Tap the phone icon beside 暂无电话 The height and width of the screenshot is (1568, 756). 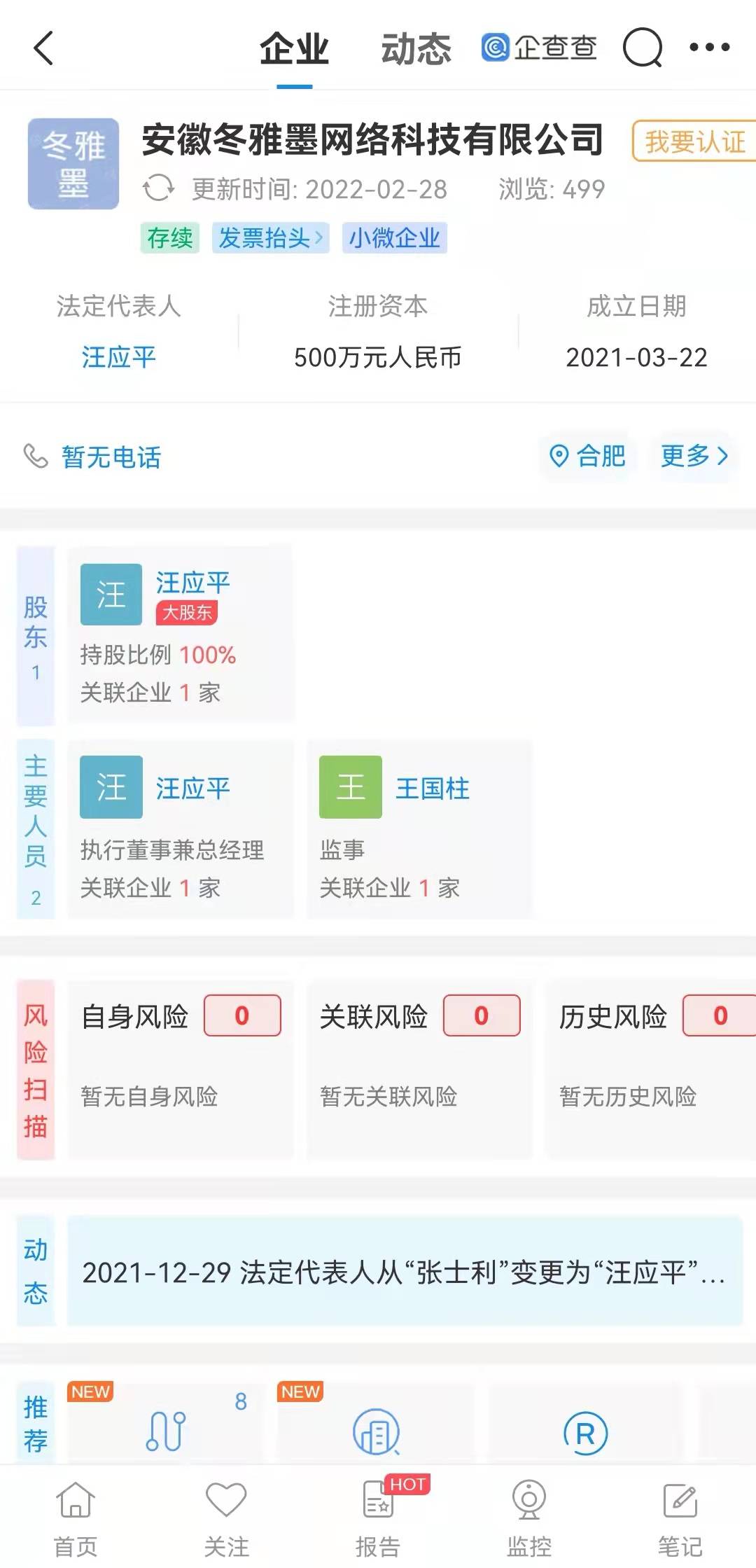pyautogui.click(x=36, y=457)
